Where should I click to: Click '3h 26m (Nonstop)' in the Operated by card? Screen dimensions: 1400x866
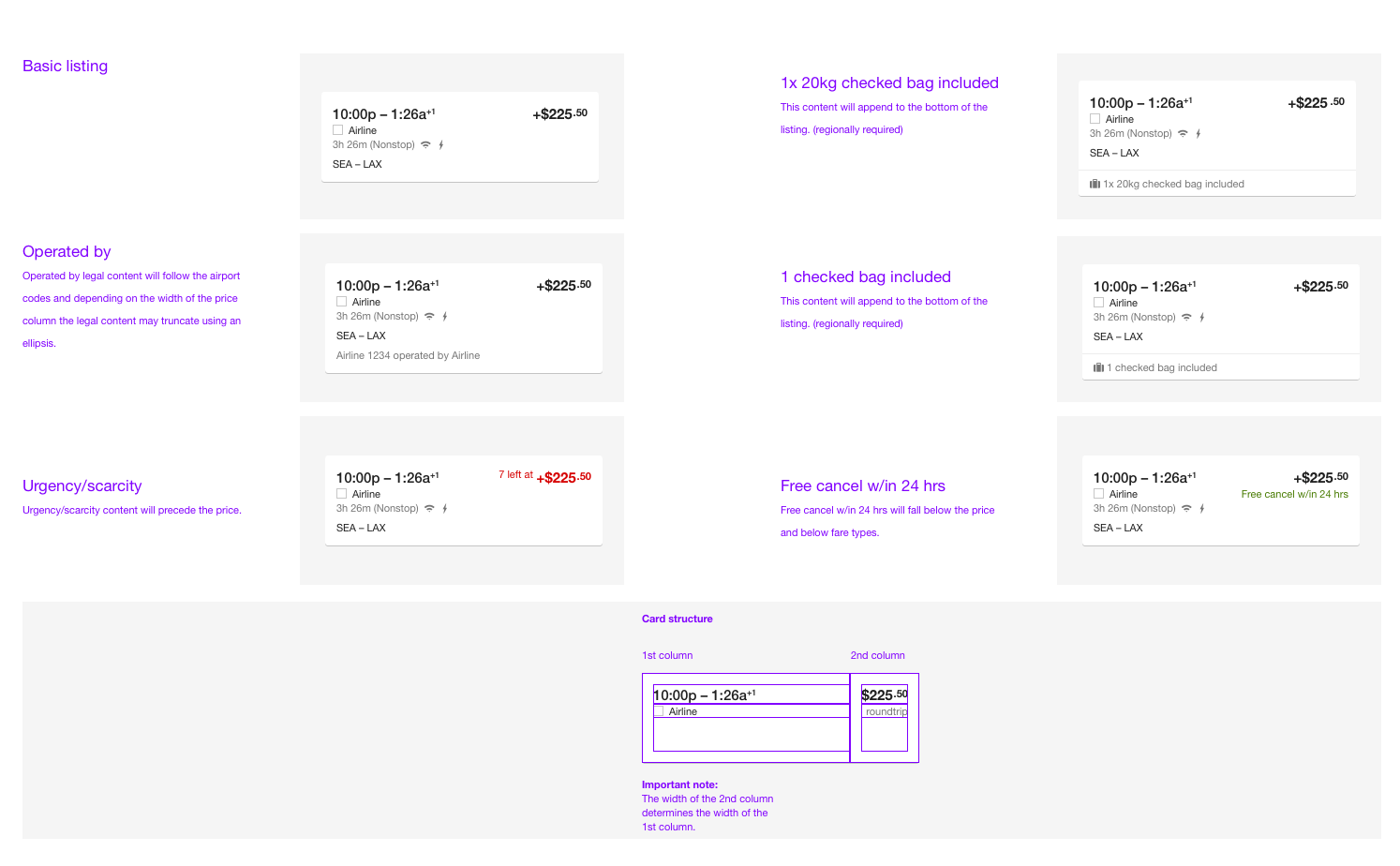click(378, 316)
